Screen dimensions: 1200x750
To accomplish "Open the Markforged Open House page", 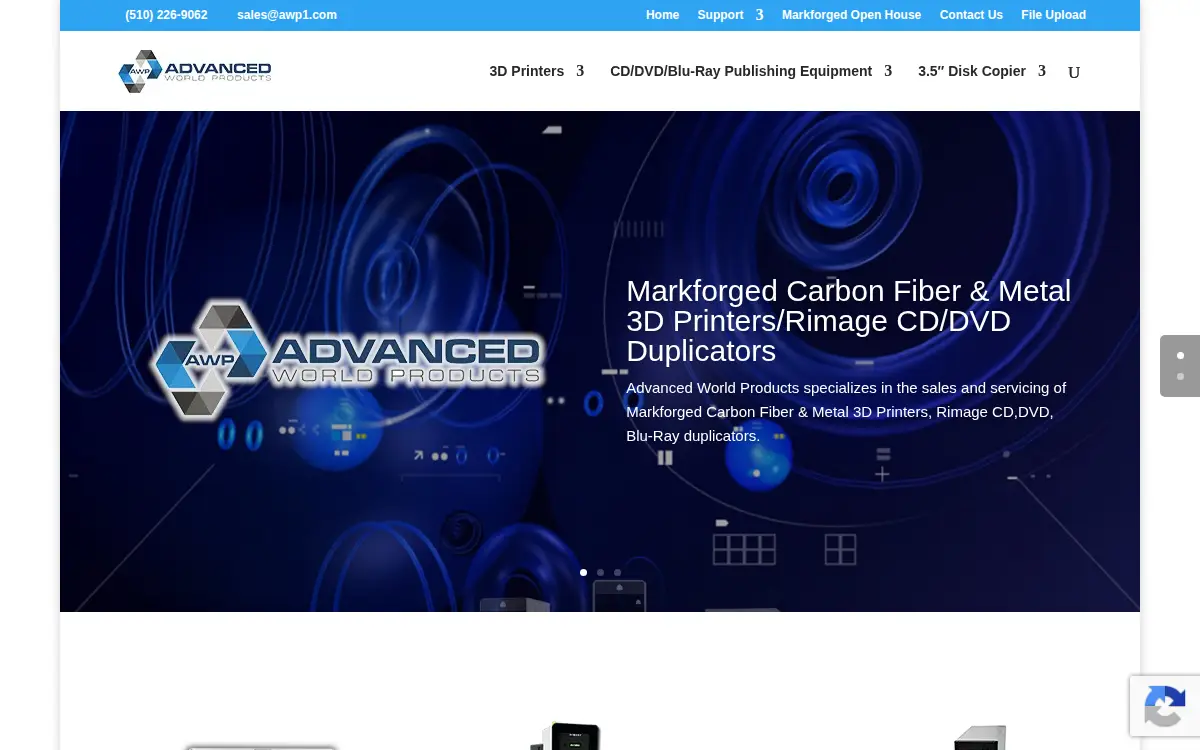I will tap(851, 15).
